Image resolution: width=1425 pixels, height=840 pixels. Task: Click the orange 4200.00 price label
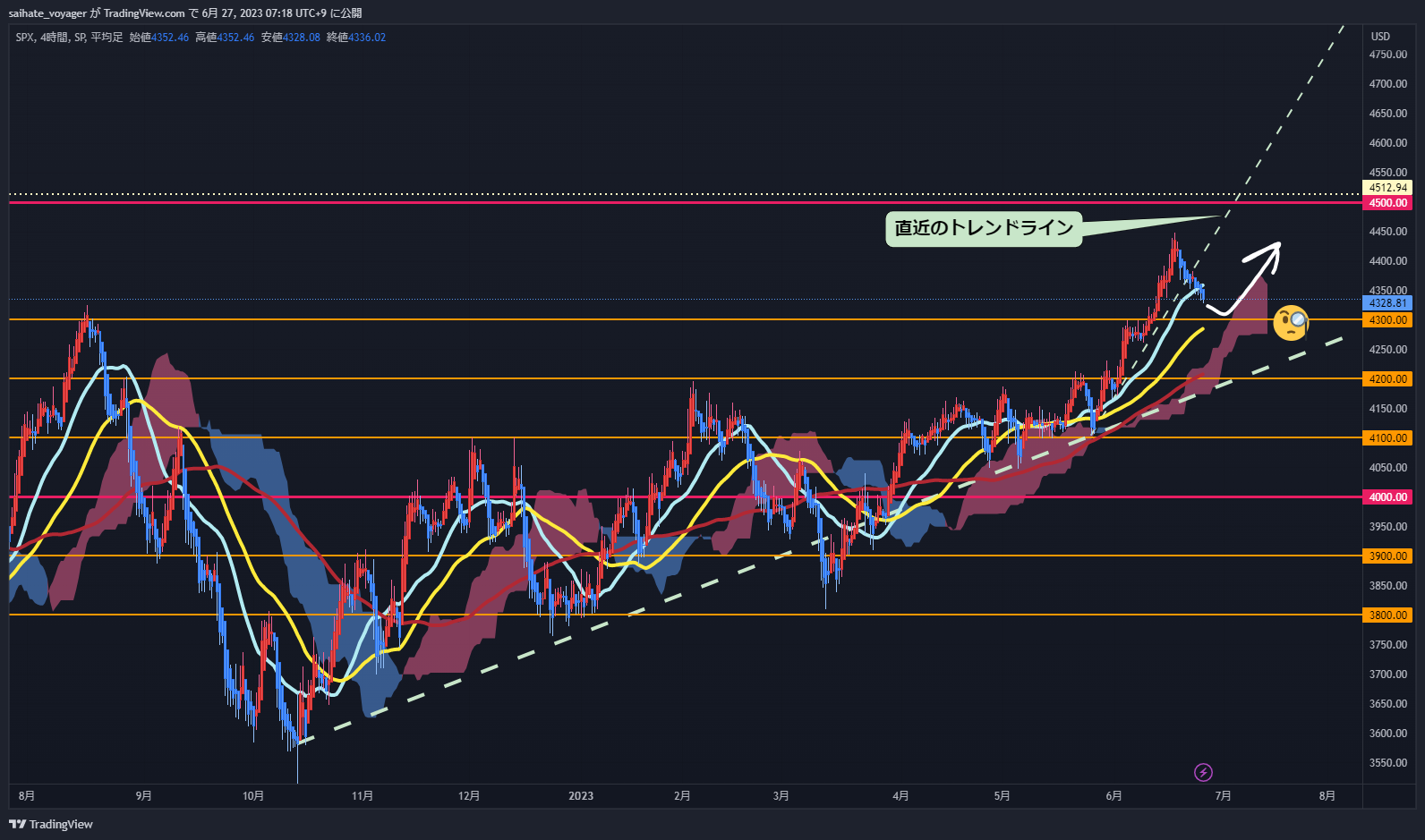1387,379
